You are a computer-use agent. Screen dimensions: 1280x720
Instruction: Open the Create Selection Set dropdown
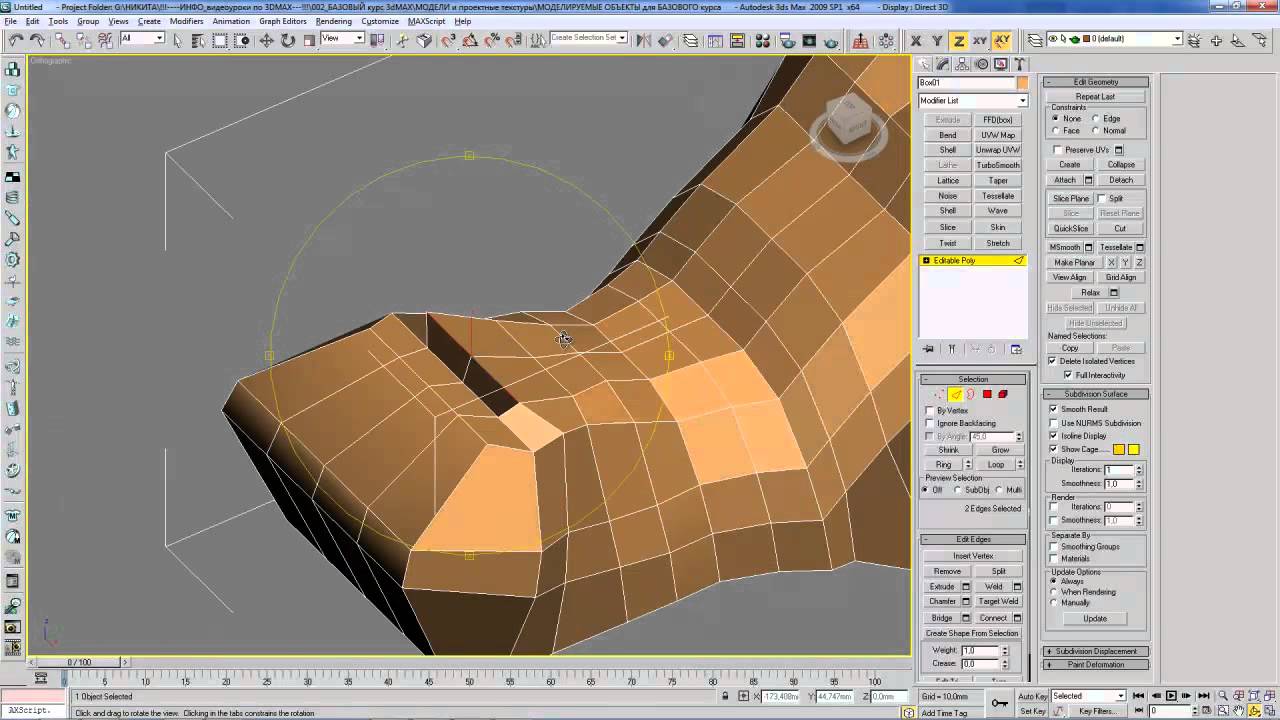pos(589,39)
